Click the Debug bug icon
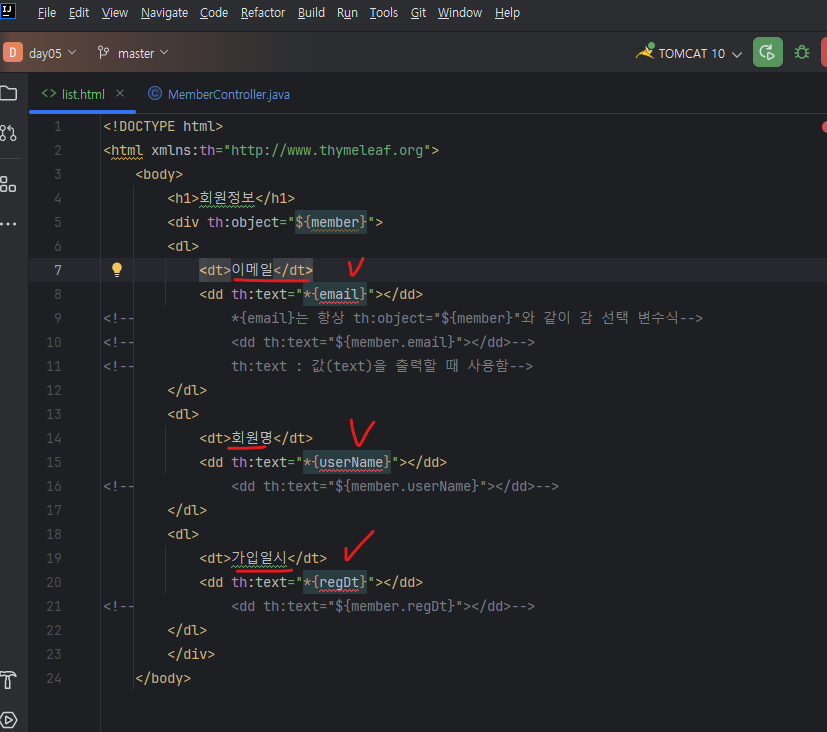827x732 pixels. click(802, 52)
